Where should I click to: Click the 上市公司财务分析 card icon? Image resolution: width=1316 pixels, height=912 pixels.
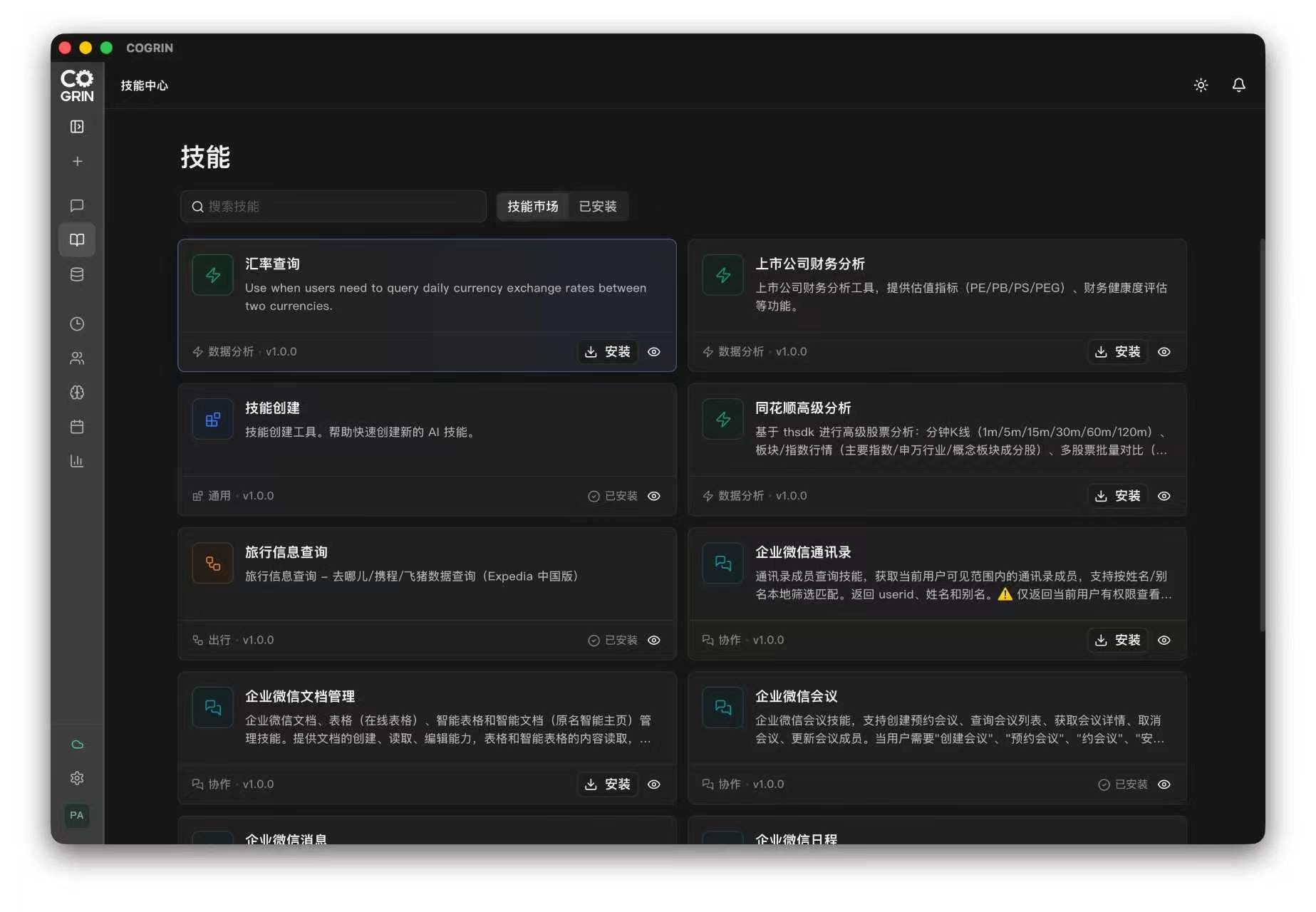722,275
